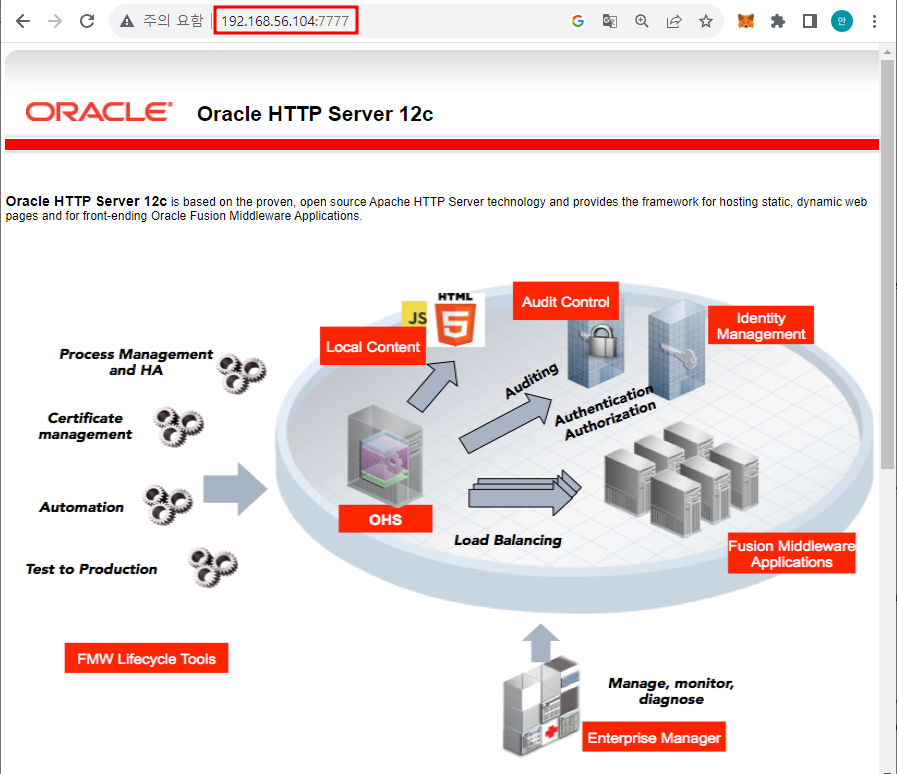
Task: Open the translate page icon
Action: click(610, 21)
